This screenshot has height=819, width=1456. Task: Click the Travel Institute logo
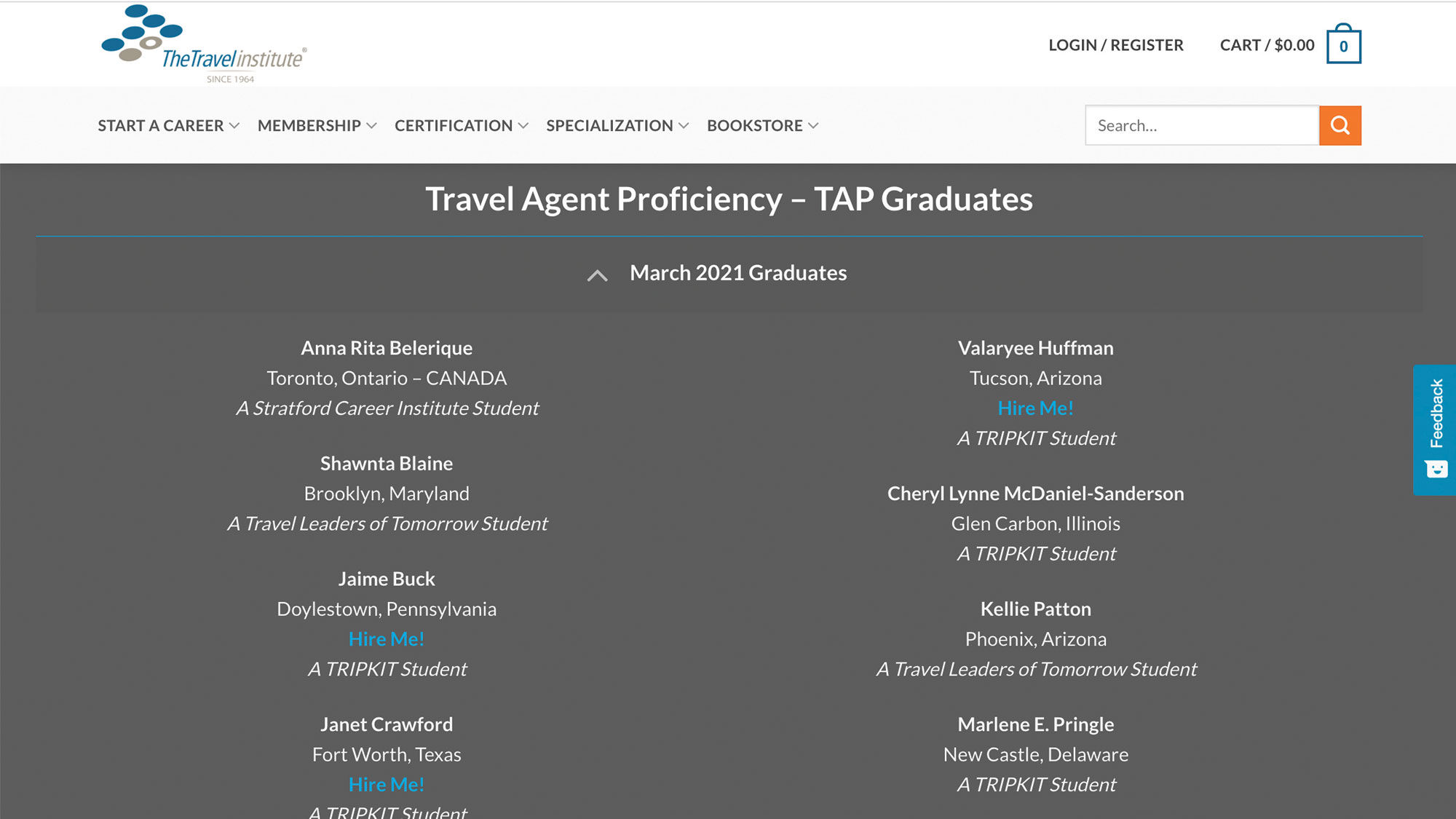(202, 44)
